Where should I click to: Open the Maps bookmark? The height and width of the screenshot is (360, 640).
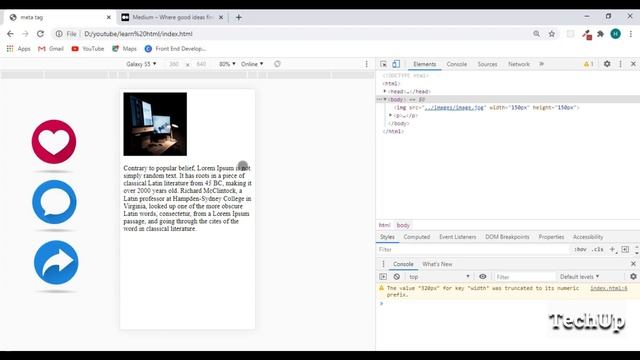(x=124, y=49)
